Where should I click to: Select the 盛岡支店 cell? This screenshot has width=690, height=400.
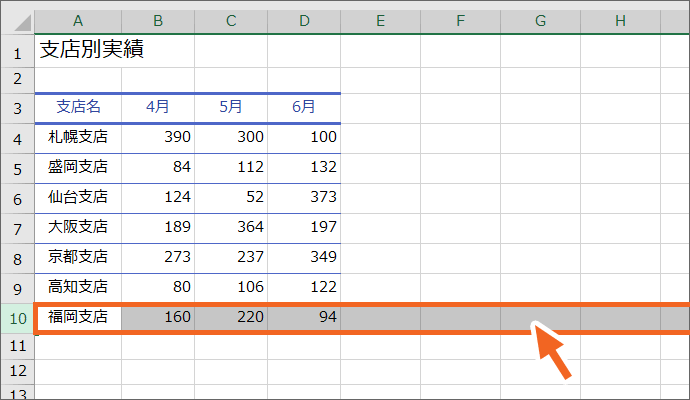pyautogui.click(x=78, y=169)
